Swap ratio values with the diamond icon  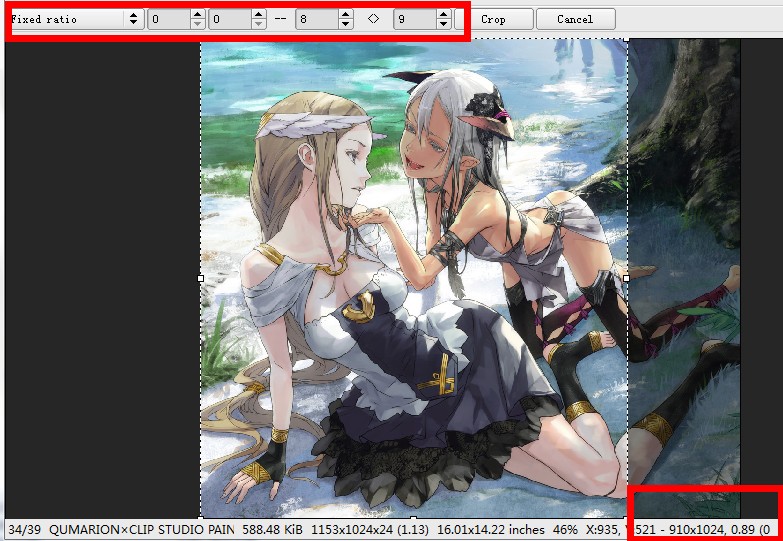pyautogui.click(x=374, y=19)
